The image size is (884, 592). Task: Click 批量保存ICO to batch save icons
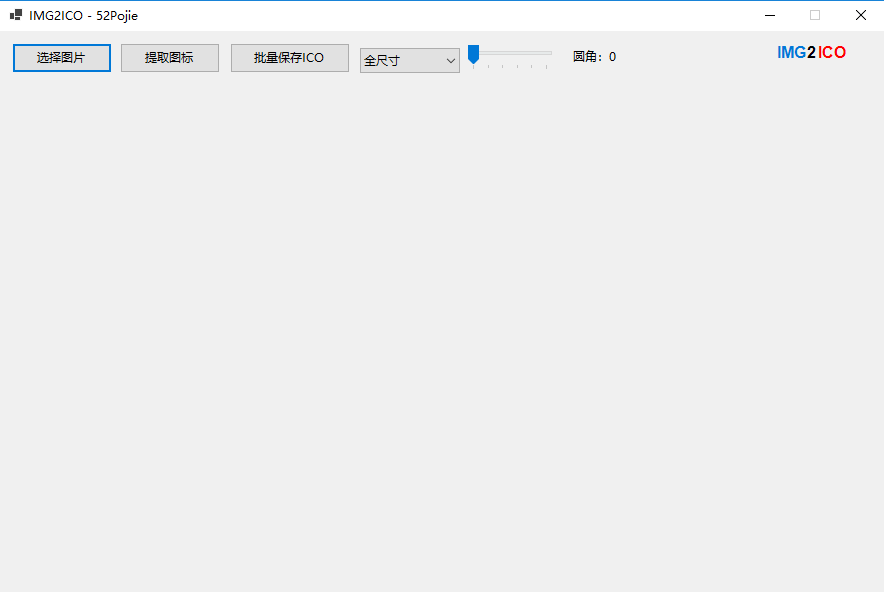click(x=289, y=57)
